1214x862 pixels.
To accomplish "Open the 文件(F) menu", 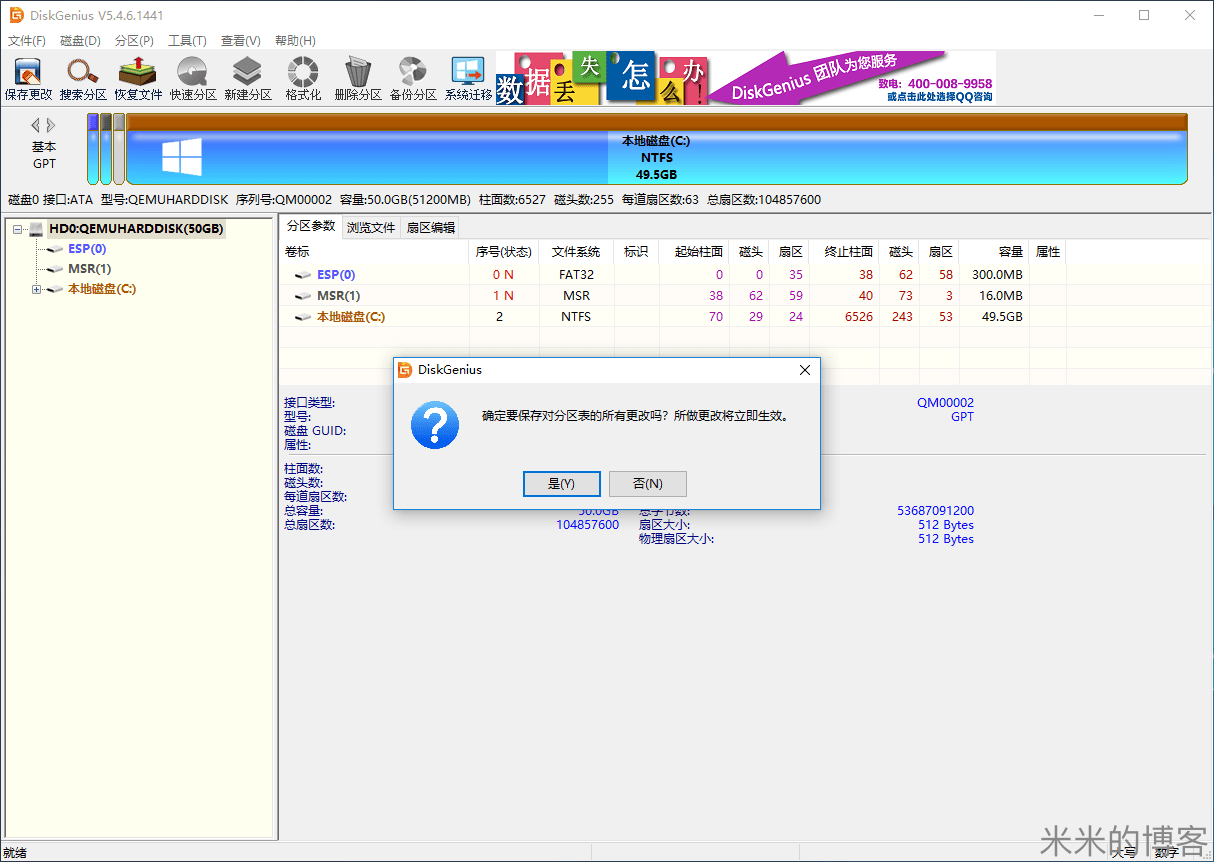I will [27, 40].
